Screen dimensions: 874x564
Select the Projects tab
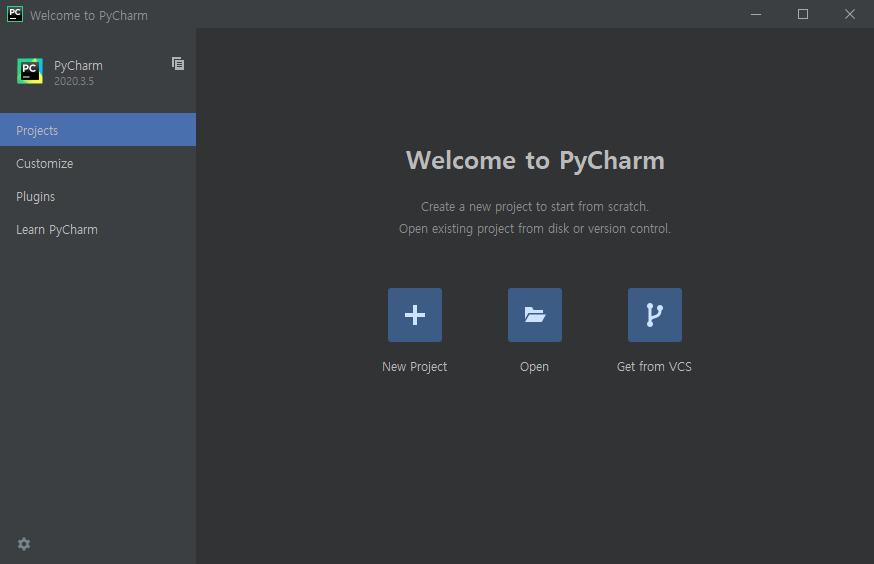pos(98,130)
